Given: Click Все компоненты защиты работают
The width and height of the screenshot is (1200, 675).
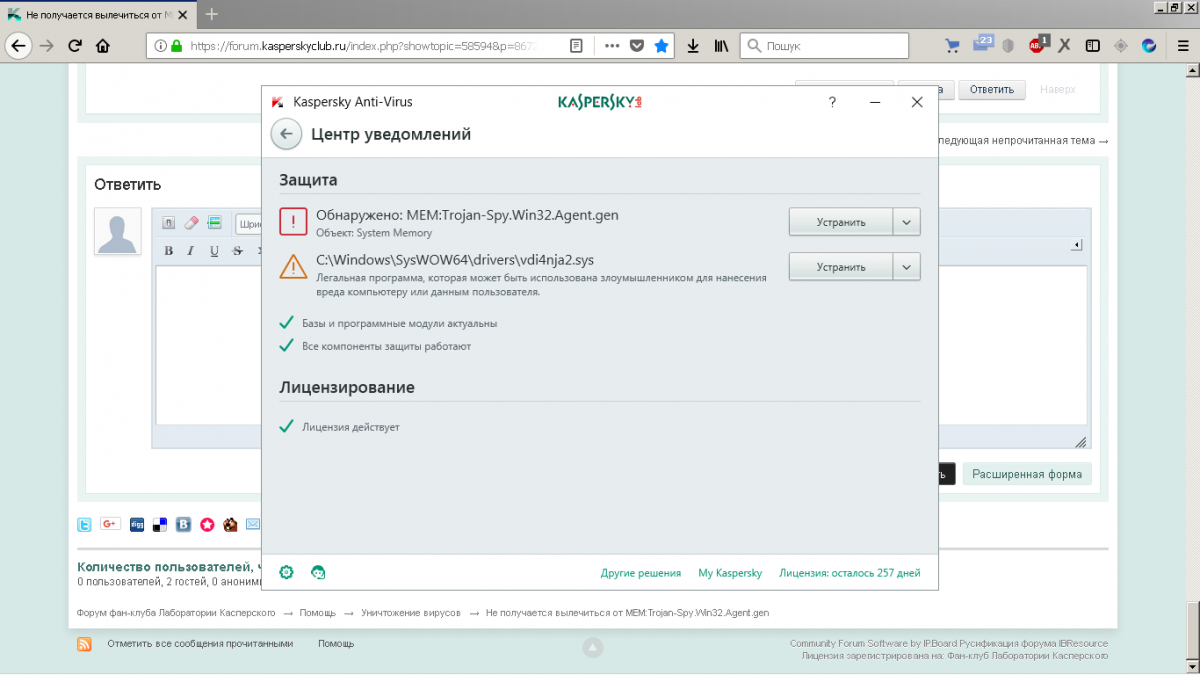Looking at the screenshot, I should 386,346.
